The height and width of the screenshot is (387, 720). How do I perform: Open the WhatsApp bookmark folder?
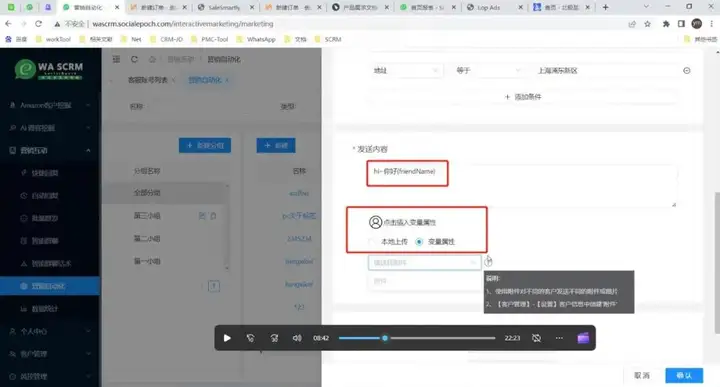click(256, 39)
